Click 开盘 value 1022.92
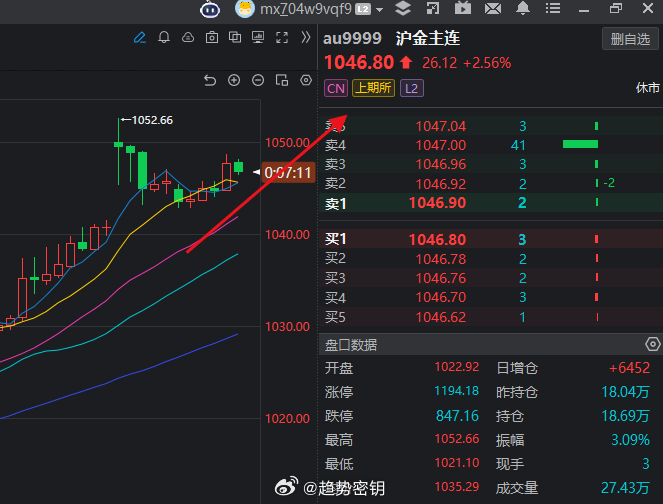 (x=457, y=367)
